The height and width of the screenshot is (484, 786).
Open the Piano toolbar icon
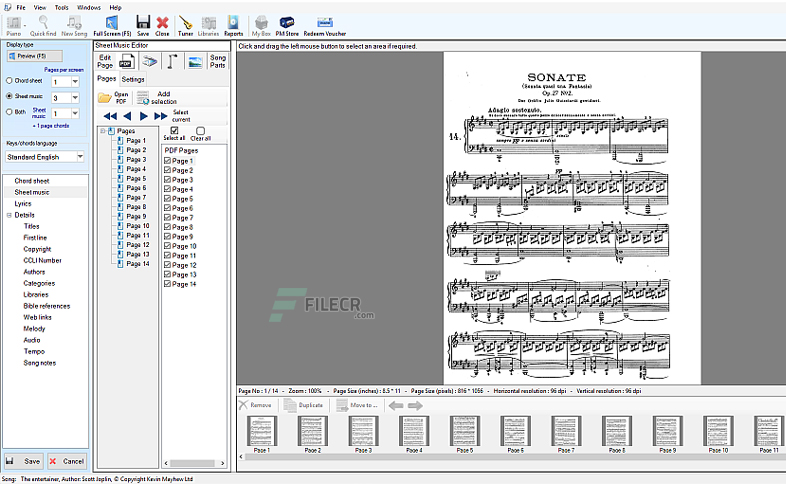pyautogui.click(x=14, y=26)
